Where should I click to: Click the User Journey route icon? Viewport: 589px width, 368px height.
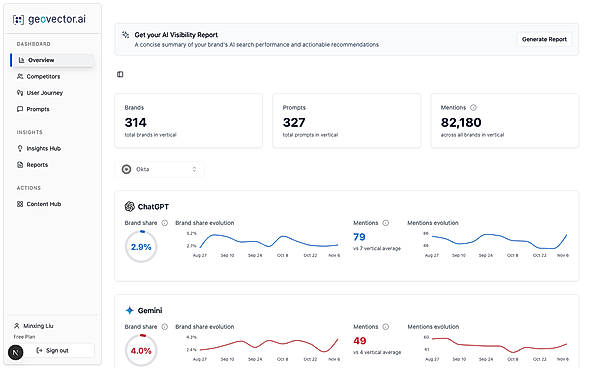(20, 93)
